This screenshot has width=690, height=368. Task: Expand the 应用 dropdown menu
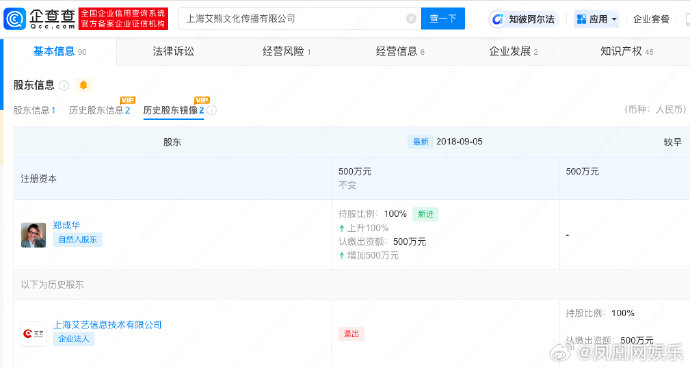pos(596,19)
